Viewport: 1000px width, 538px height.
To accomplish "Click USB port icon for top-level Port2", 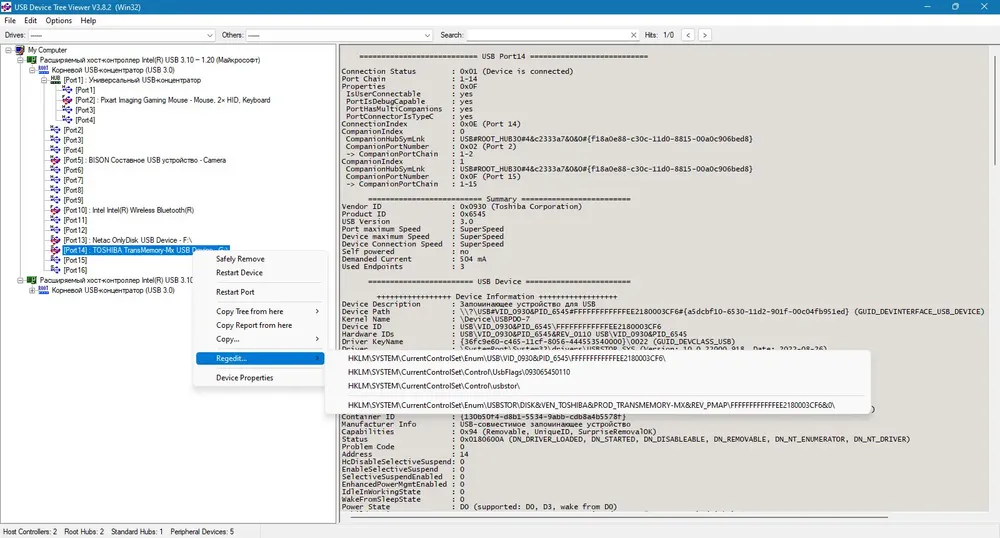I will [55, 130].
